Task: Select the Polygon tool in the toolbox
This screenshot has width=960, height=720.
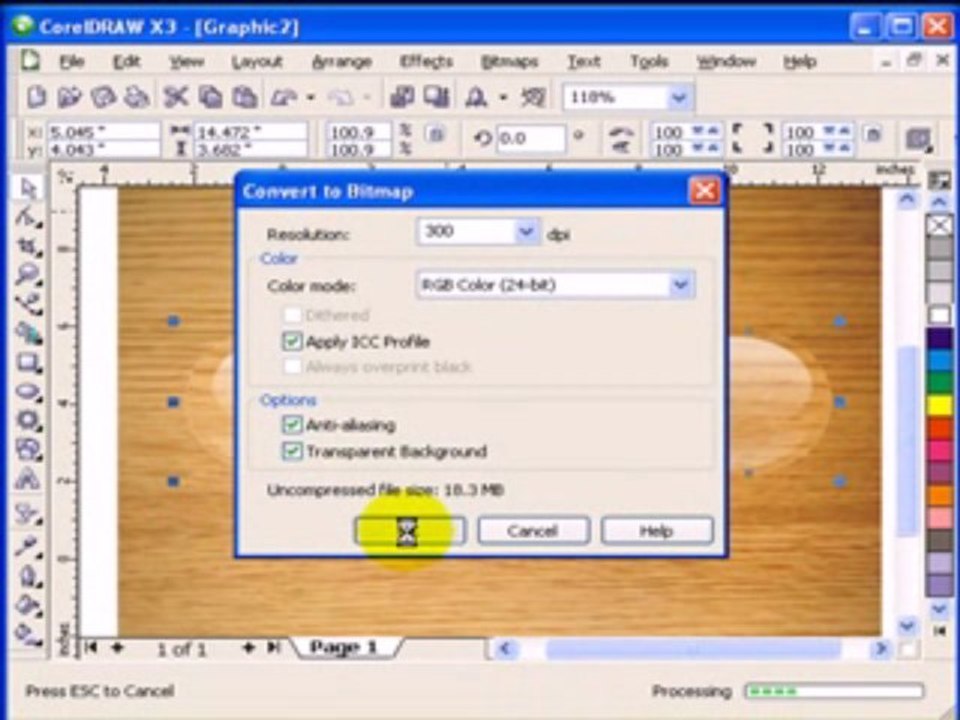Action: (x=28, y=420)
